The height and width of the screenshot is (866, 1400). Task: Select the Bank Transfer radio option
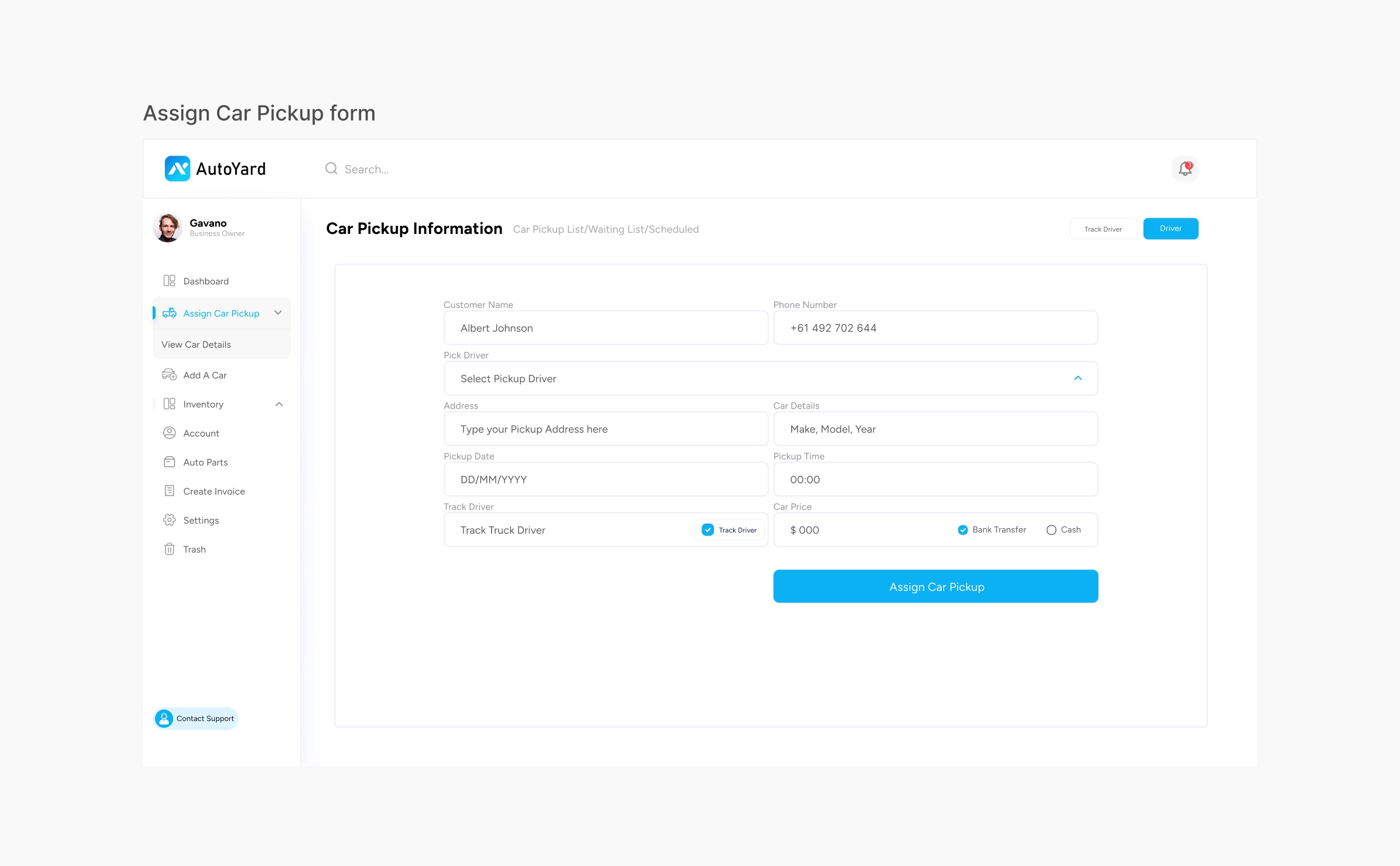coord(963,530)
